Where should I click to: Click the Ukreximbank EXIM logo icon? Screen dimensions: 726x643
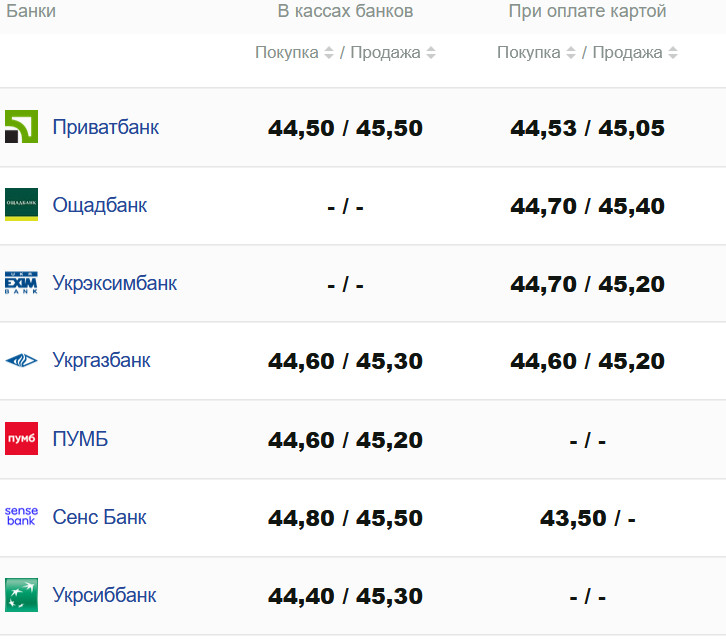pos(21,283)
